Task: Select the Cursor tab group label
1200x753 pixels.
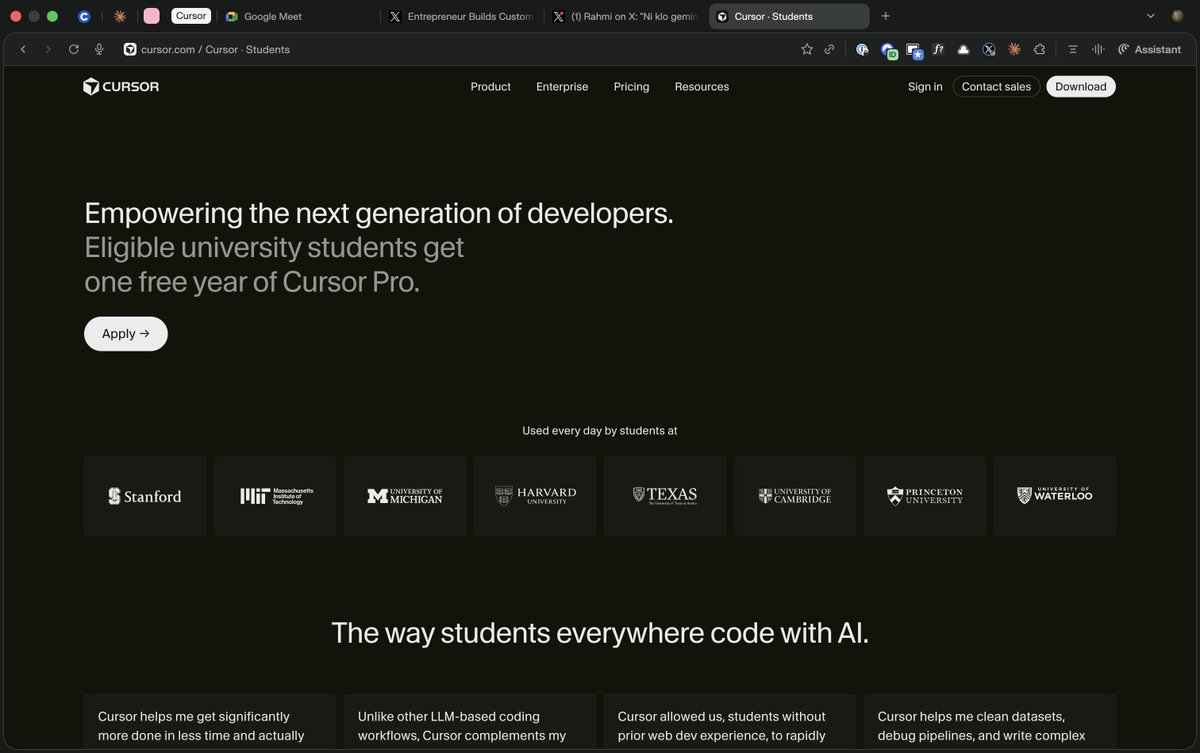Action: pos(191,16)
